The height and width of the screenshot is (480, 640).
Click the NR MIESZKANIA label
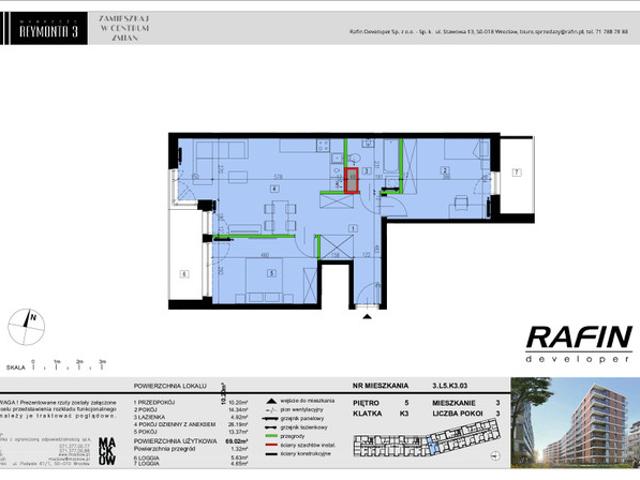(380, 386)
